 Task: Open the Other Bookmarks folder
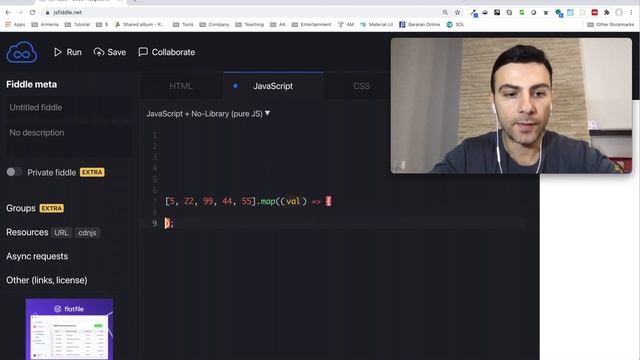pyautogui.click(x=611, y=24)
